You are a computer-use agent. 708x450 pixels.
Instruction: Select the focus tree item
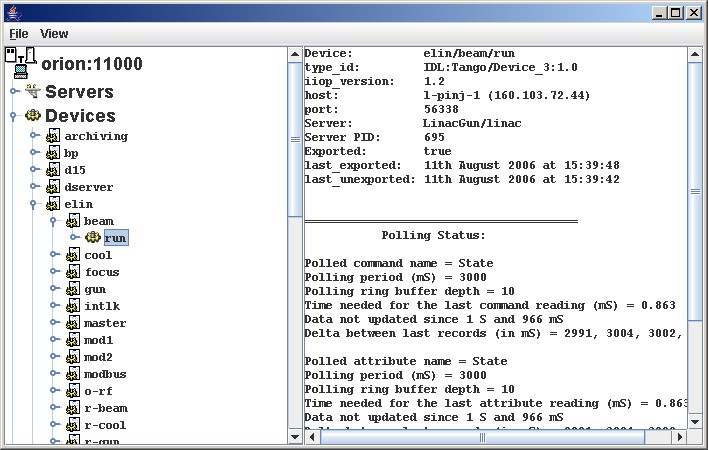coord(102,272)
